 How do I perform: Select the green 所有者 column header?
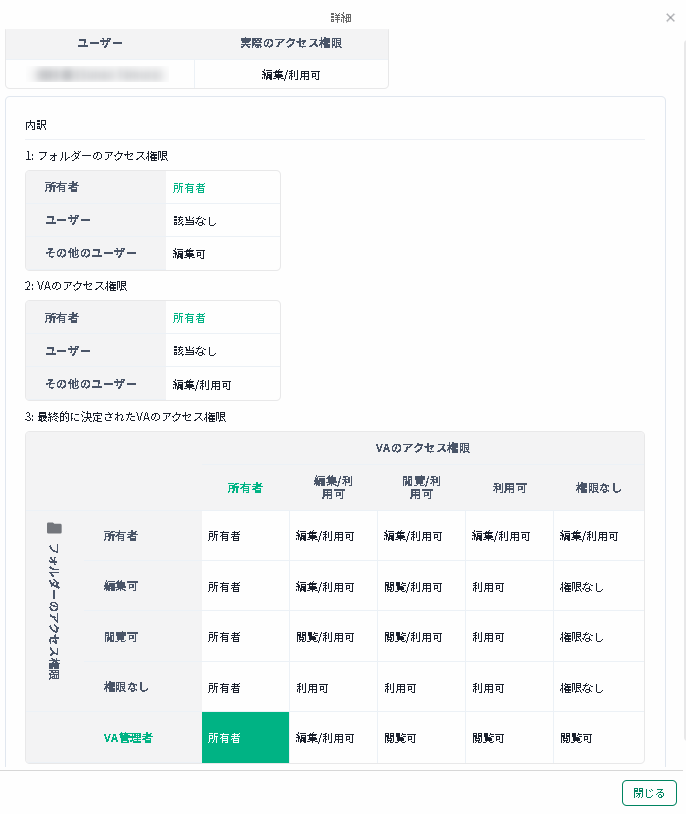(245, 488)
